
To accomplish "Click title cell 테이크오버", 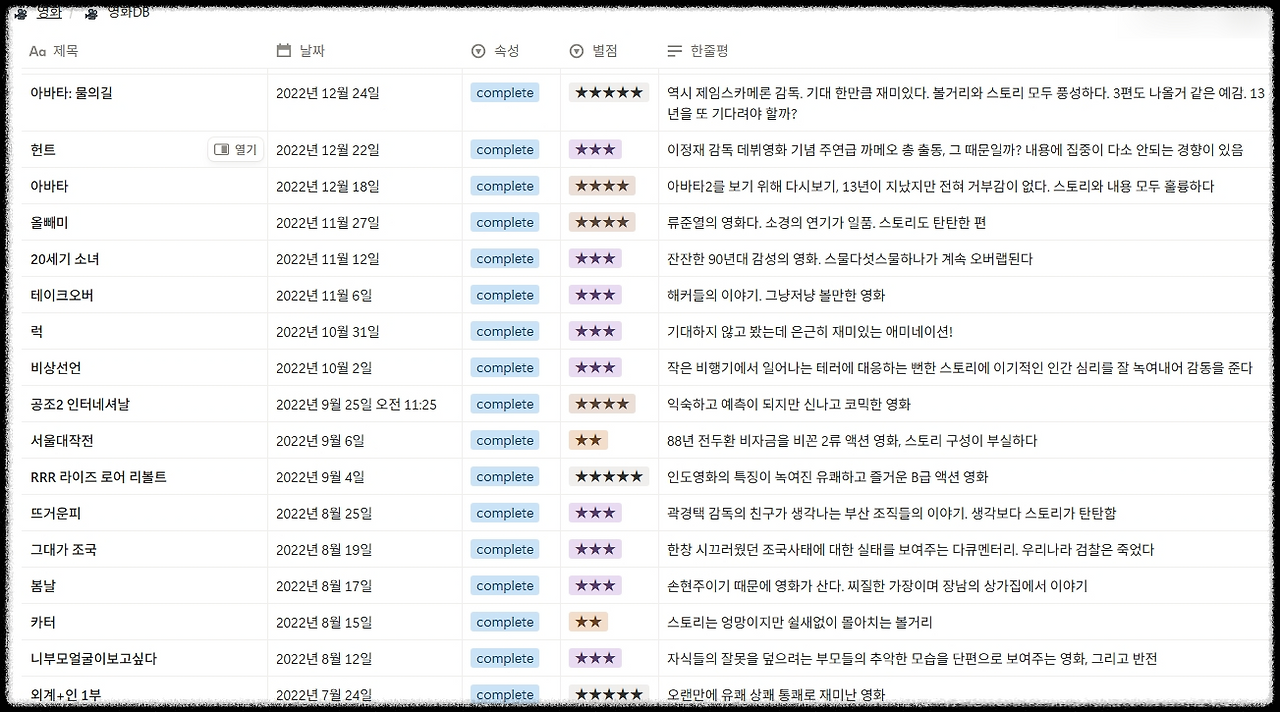I will point(62,296).
